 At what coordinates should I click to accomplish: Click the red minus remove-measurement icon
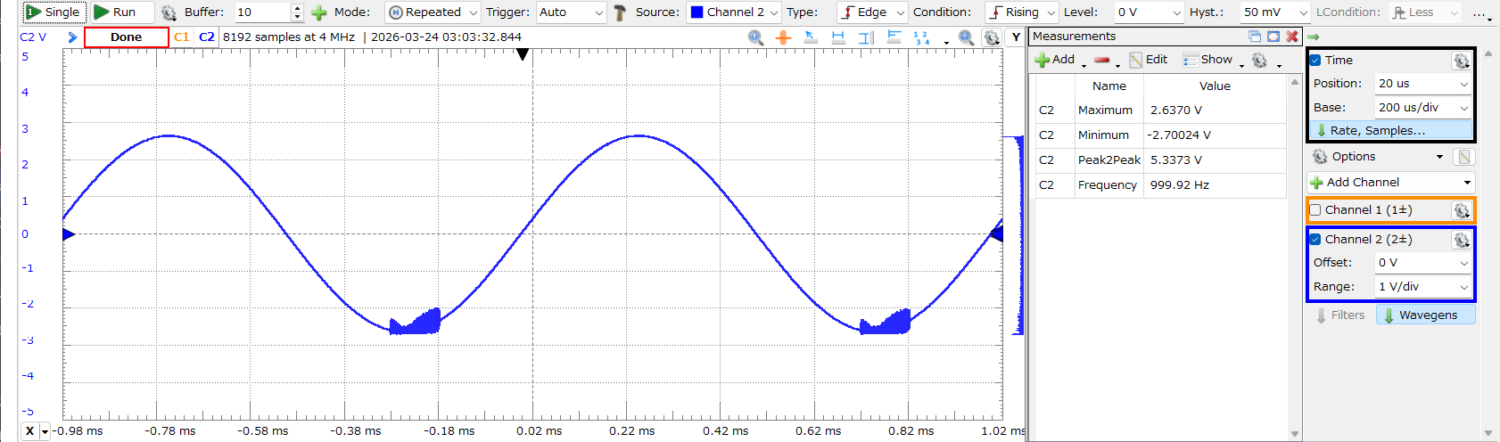point(1100,60)
